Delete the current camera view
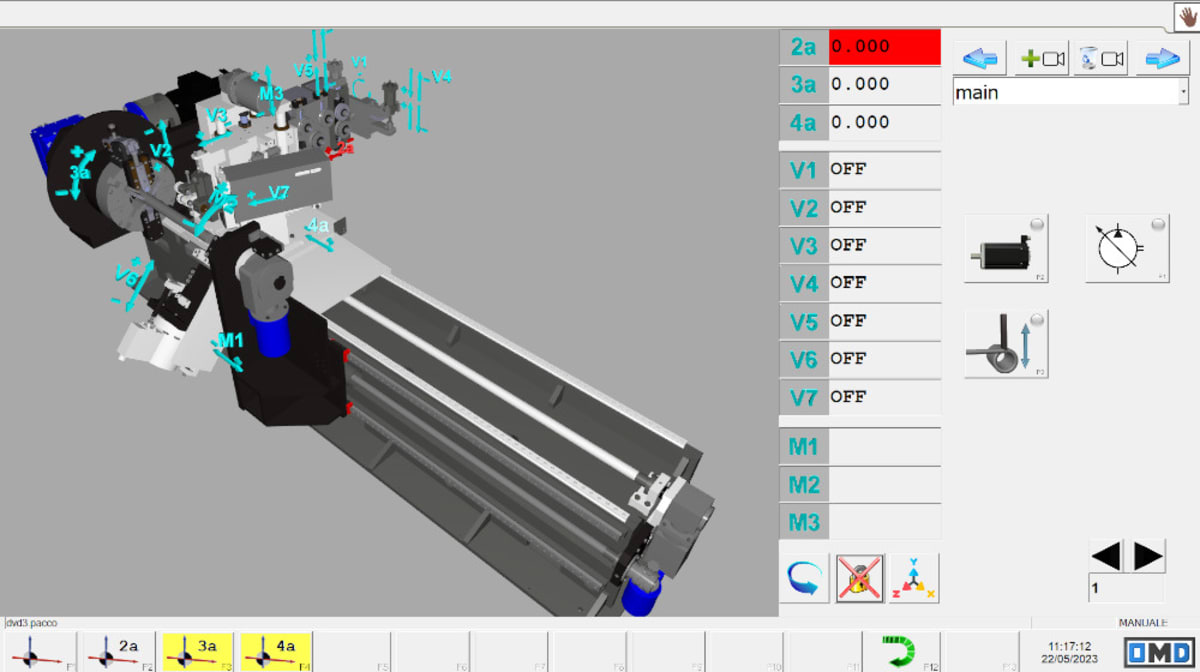This screenshot has height=672, width=1200. click(x=1100, y=59)
